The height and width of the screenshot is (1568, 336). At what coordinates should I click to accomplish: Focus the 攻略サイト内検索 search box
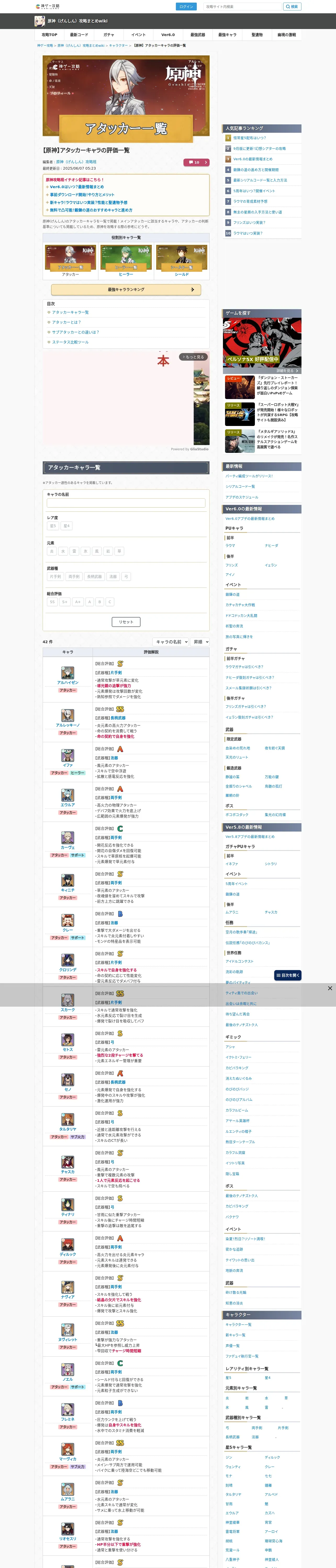(243, 7)
